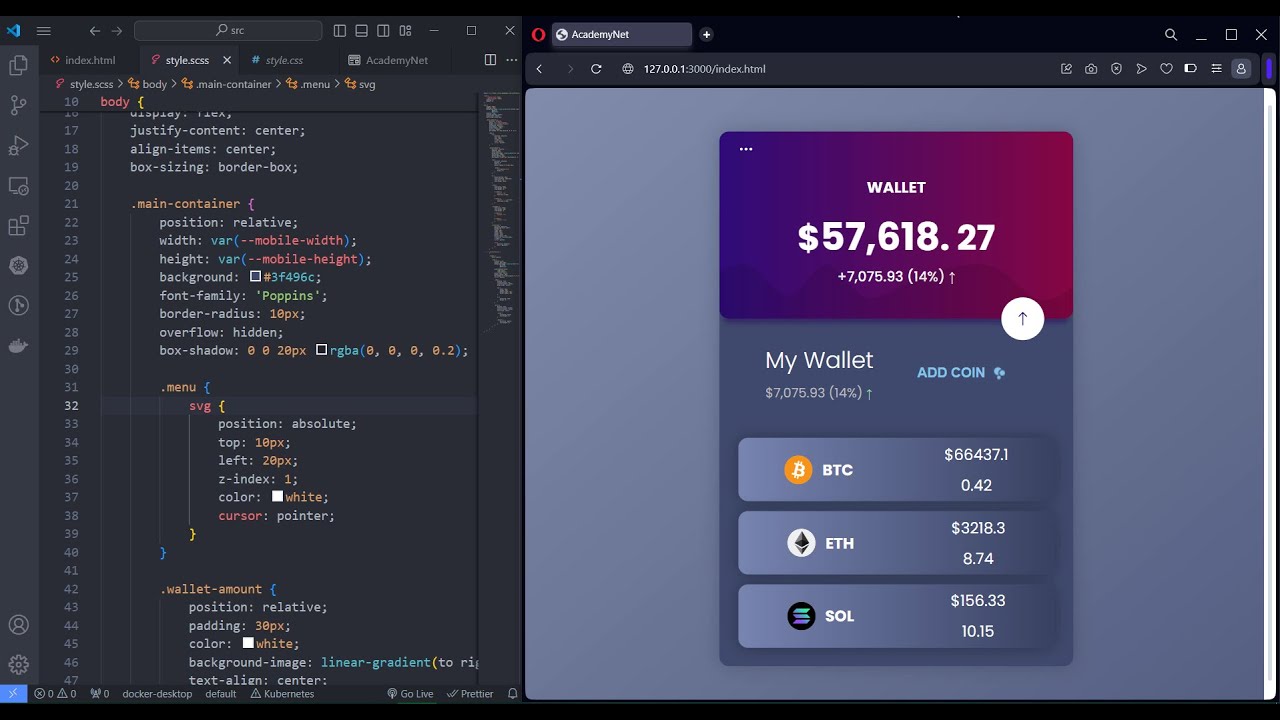Open the Kubernetes view in activity bar
This screenshot has height=720, width=1280.
point(18,266)
